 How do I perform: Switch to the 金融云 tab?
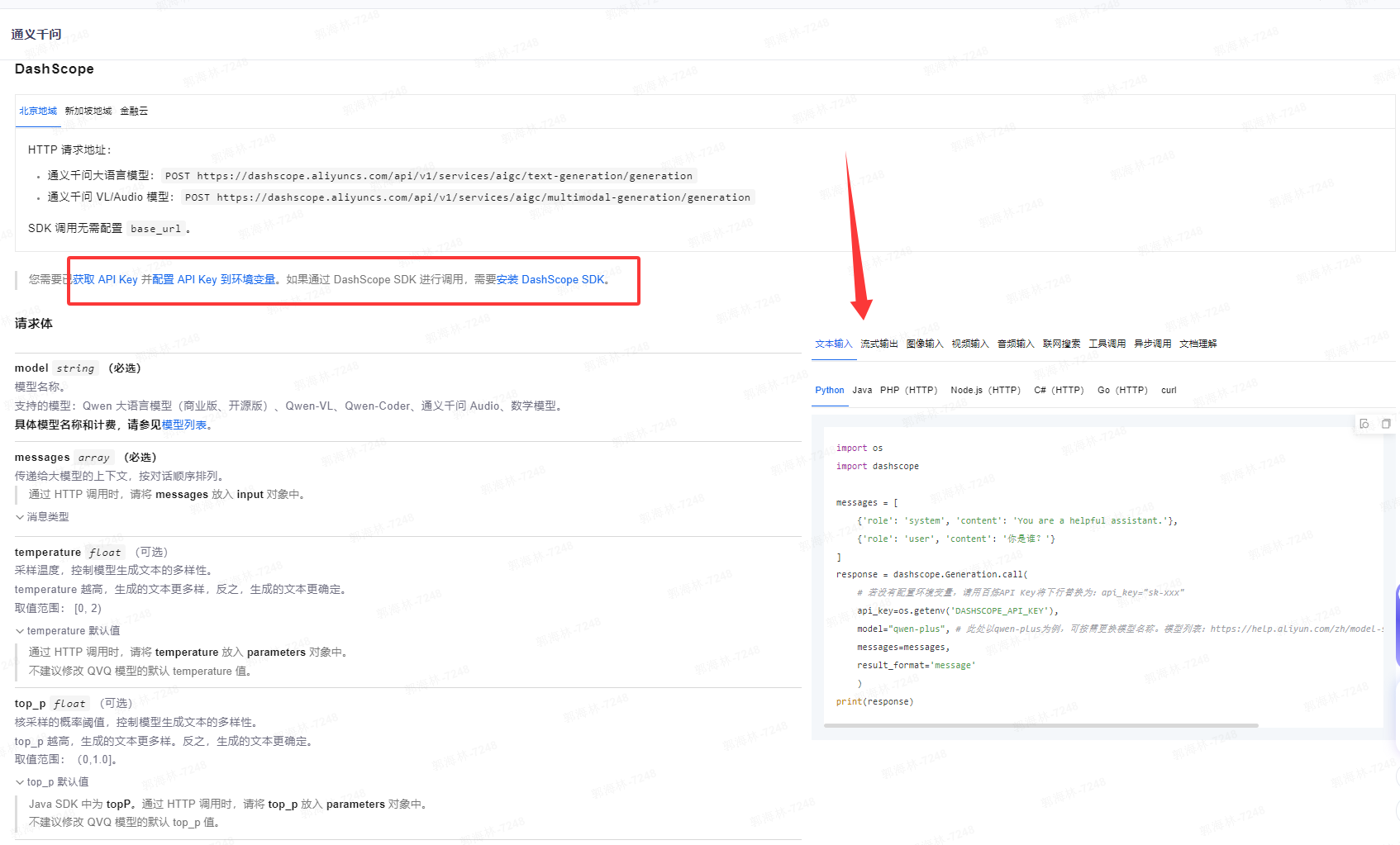pos(134,111)
